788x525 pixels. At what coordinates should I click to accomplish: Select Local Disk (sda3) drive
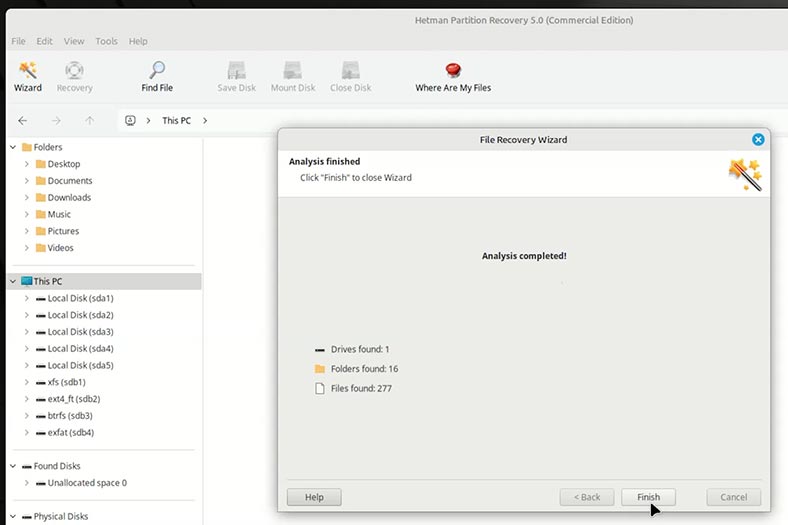(75, 332)
